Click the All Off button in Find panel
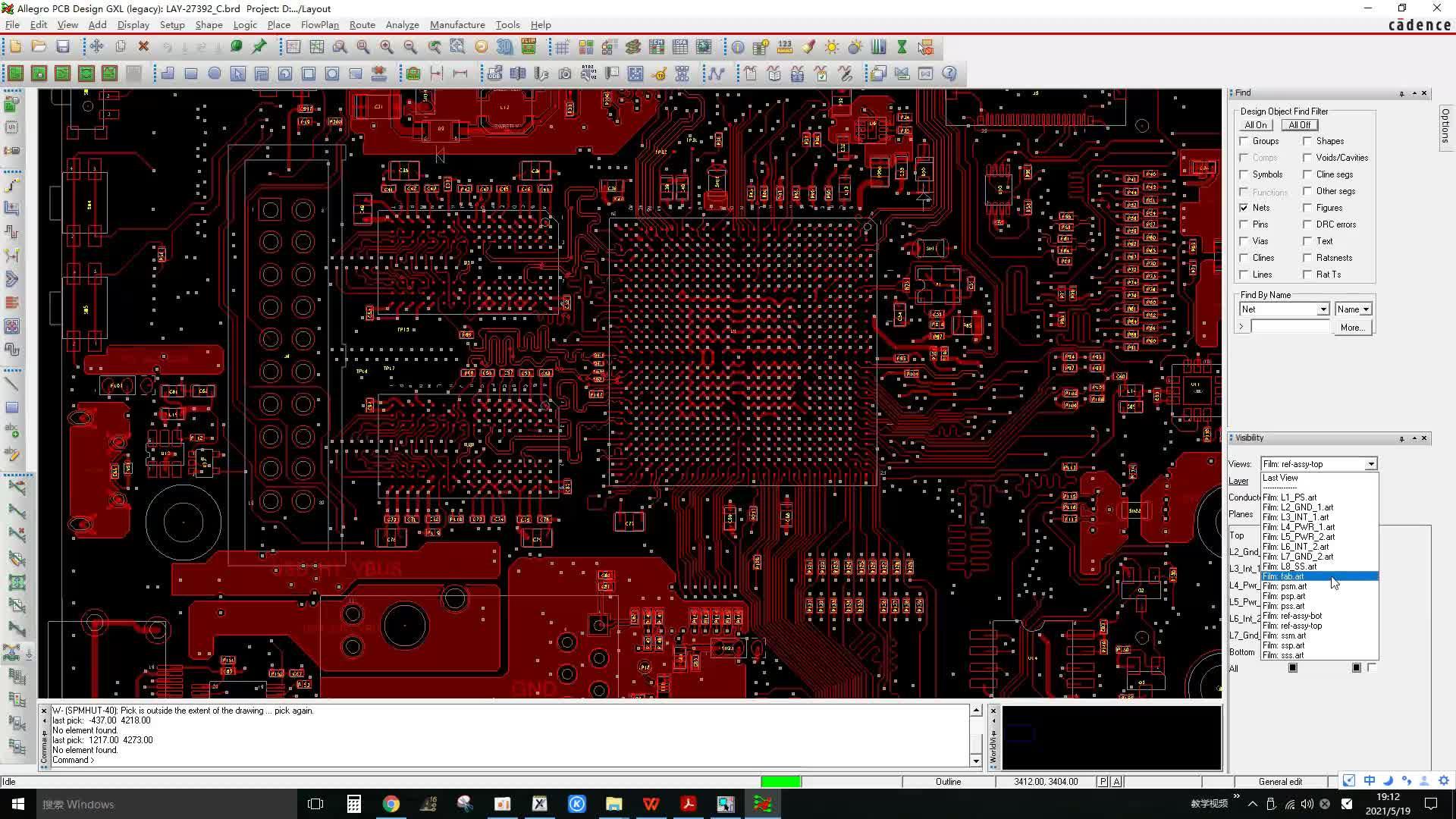This screenshot has width=1456, height=819. point(1300,124)
